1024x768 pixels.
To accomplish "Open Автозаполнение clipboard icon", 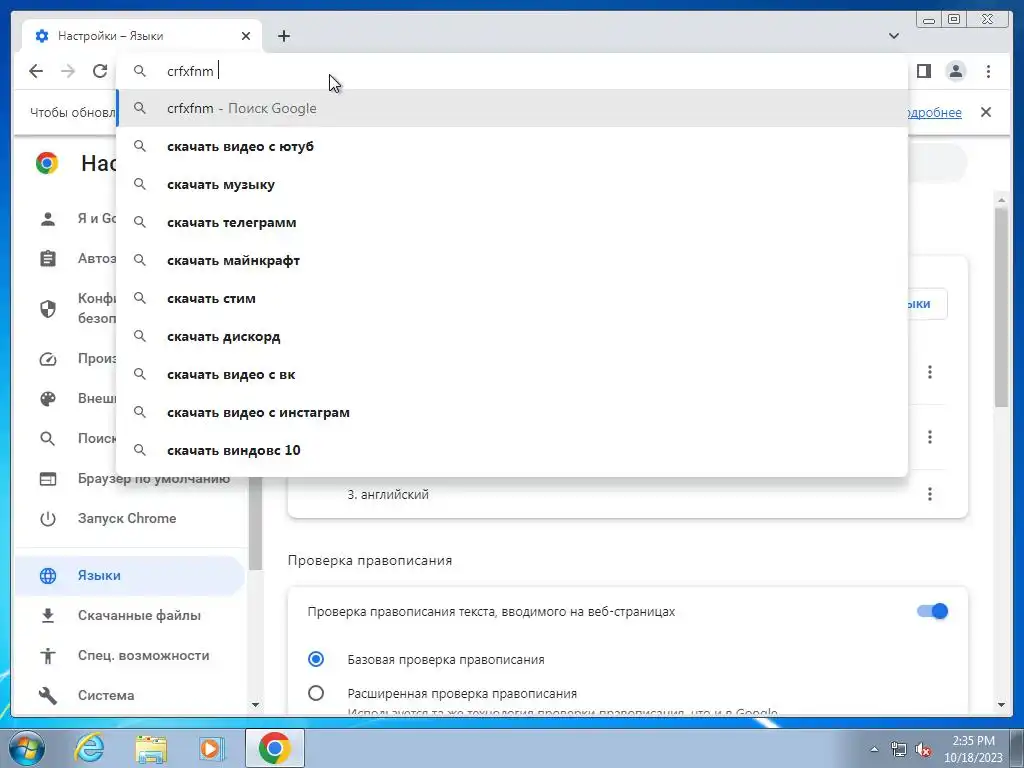I will coord(48,259).
